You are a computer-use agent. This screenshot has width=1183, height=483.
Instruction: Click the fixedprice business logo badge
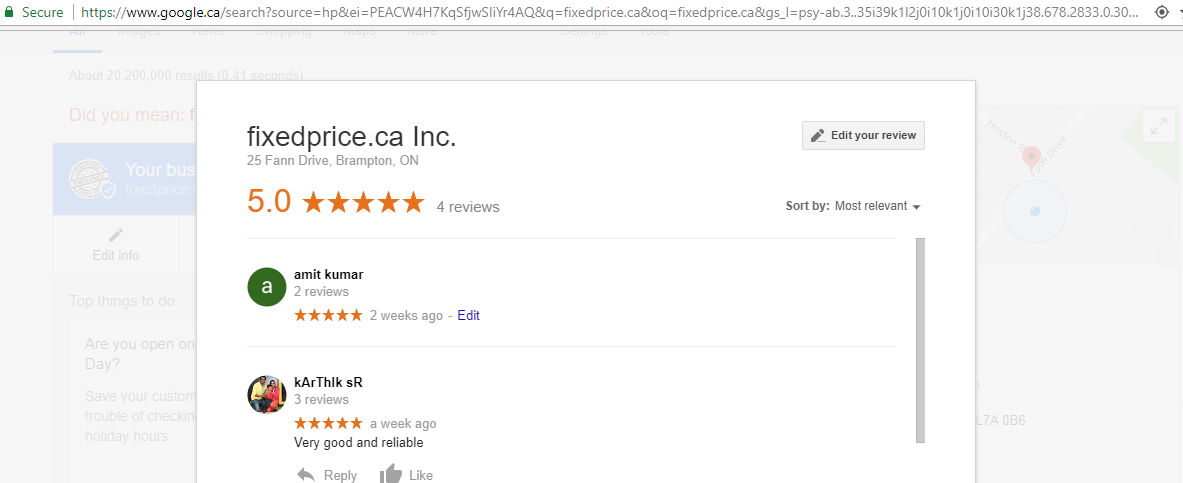tap(90, 180)
